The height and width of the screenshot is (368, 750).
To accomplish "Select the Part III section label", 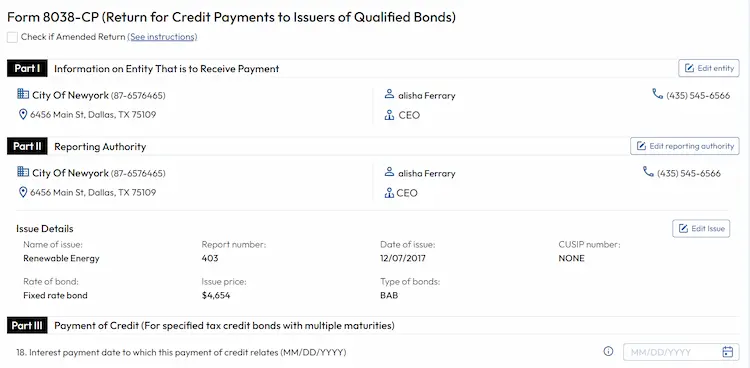I will pyautogui.click(x=27, y=326).
